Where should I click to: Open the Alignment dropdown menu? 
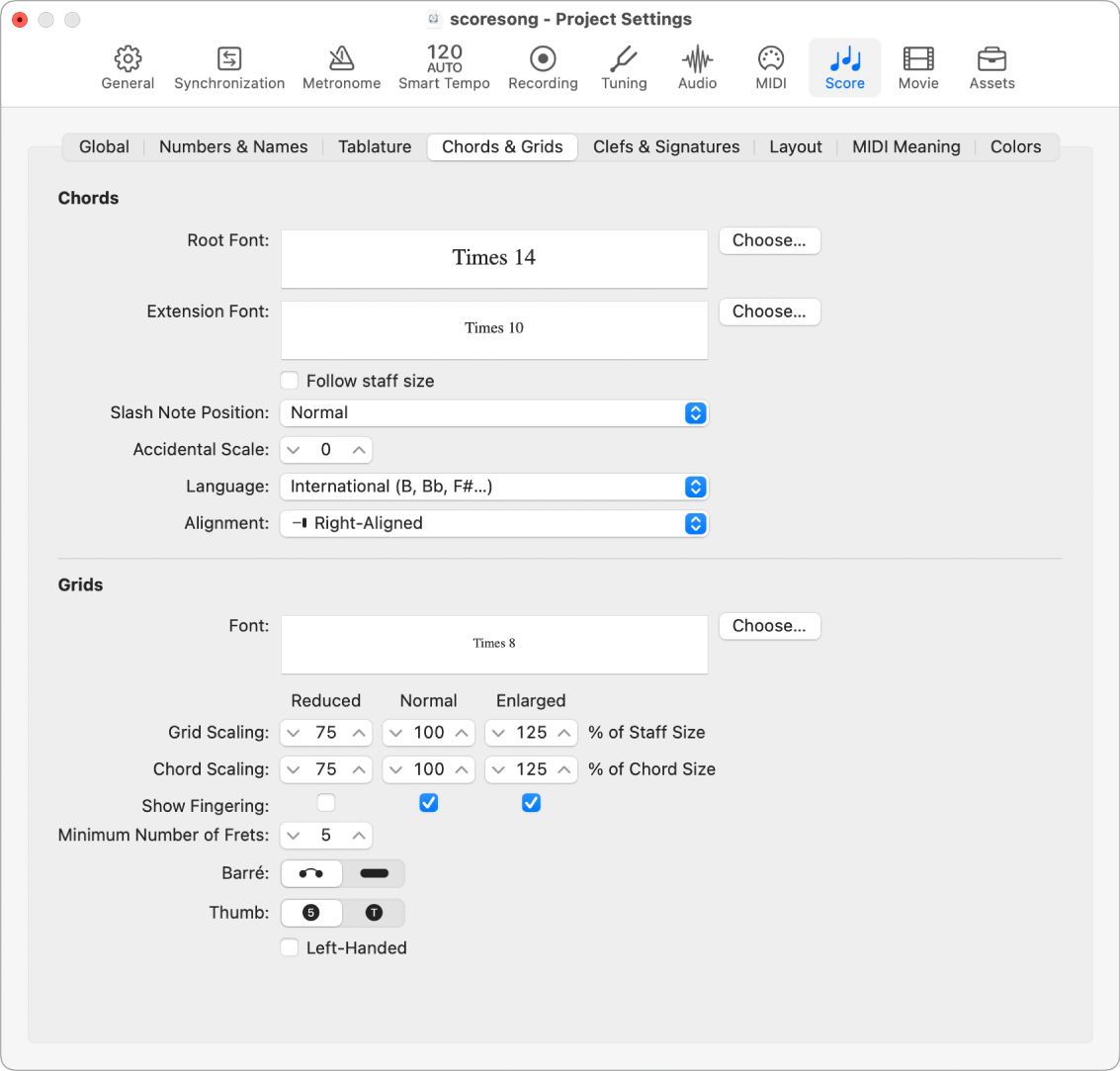(494, 523)
